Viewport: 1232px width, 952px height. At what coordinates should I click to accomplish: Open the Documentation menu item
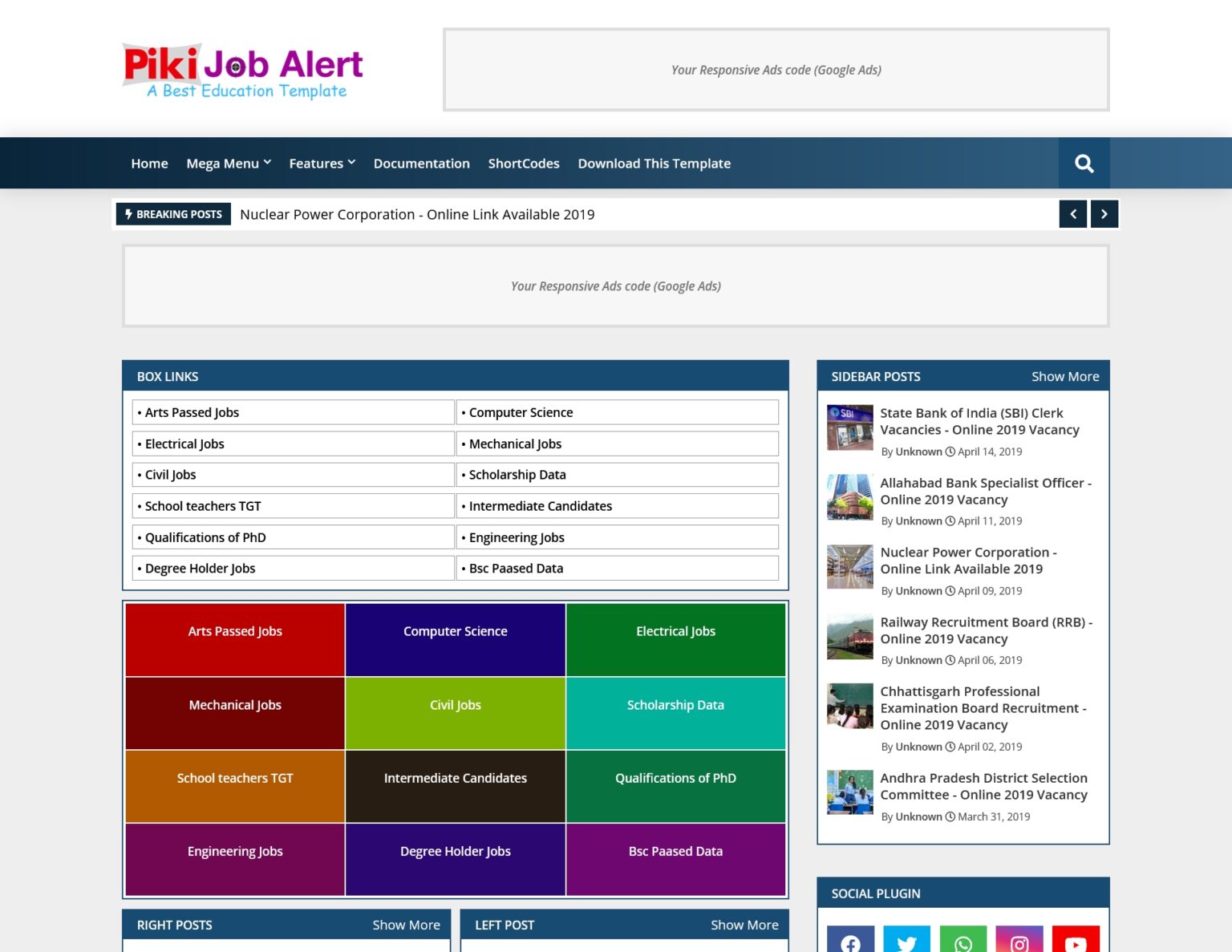(x=421, y=164)
